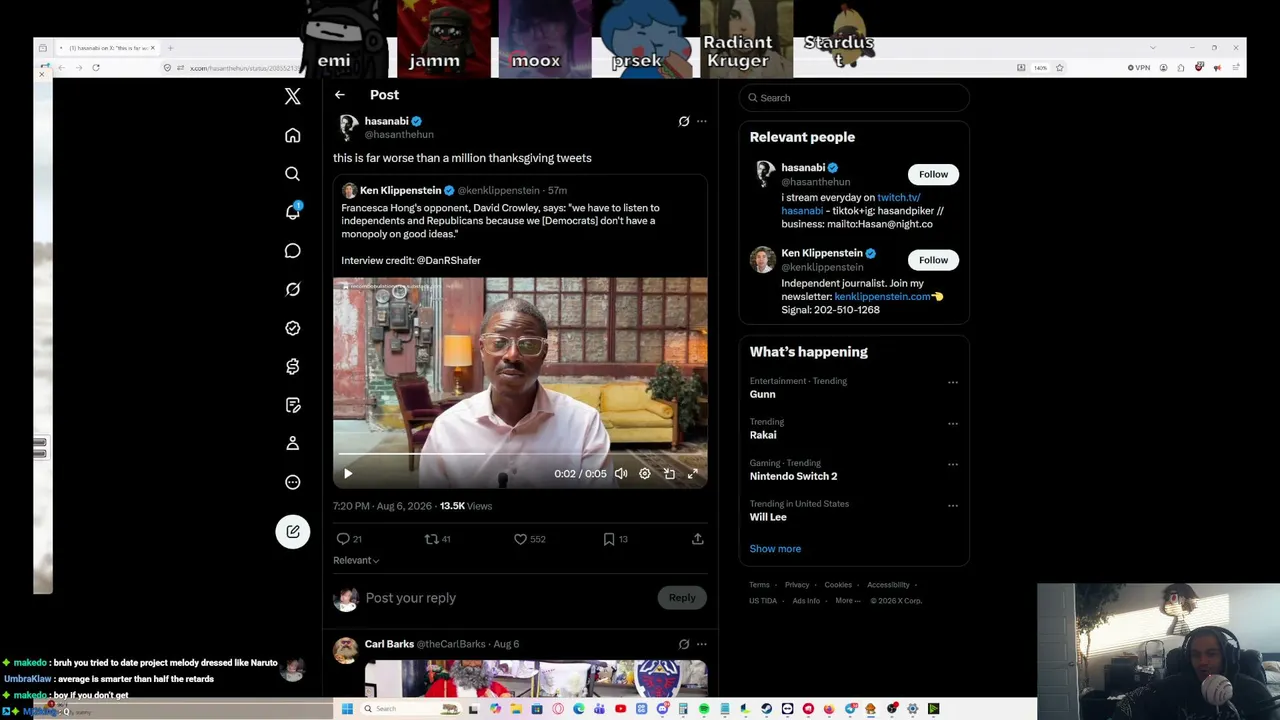Toggle picture-in-picture for the video
The image size is (1280, 720).
click(x=669, y=474)
